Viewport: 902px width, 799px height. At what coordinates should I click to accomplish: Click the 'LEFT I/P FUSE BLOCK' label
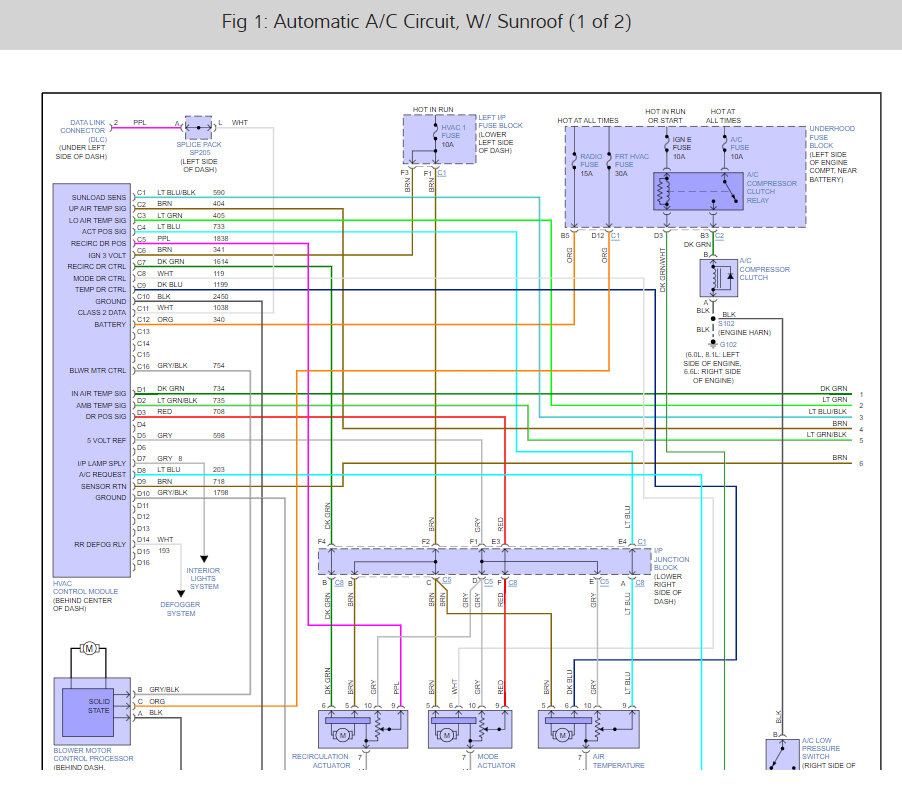(500, 121)
